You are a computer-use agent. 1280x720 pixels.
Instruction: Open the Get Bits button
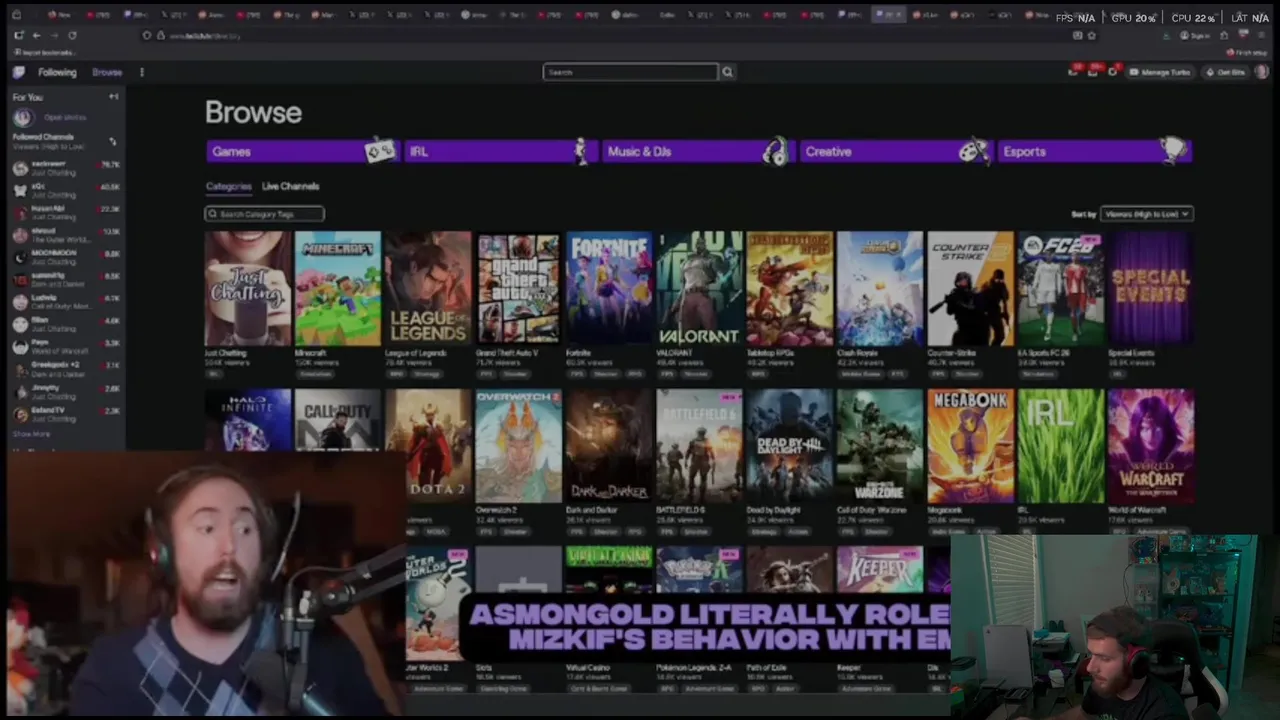1225,72
